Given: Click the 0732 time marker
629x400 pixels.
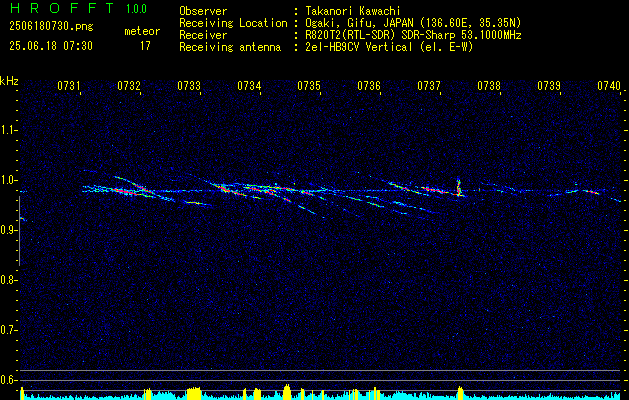Looking at the screenshot, I should coord(129,86).
